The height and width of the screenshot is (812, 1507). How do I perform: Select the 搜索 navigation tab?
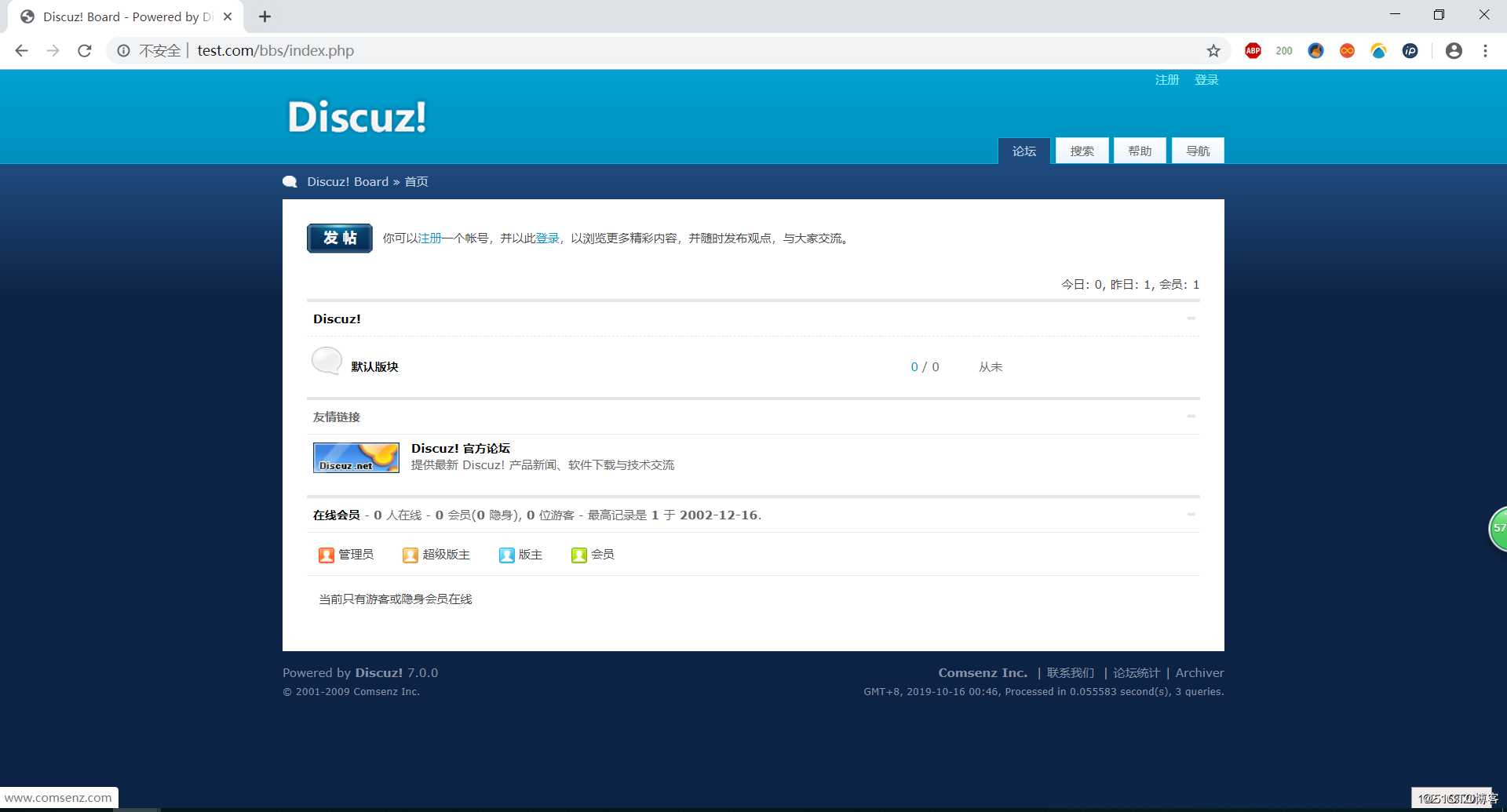pos(1082,151)
